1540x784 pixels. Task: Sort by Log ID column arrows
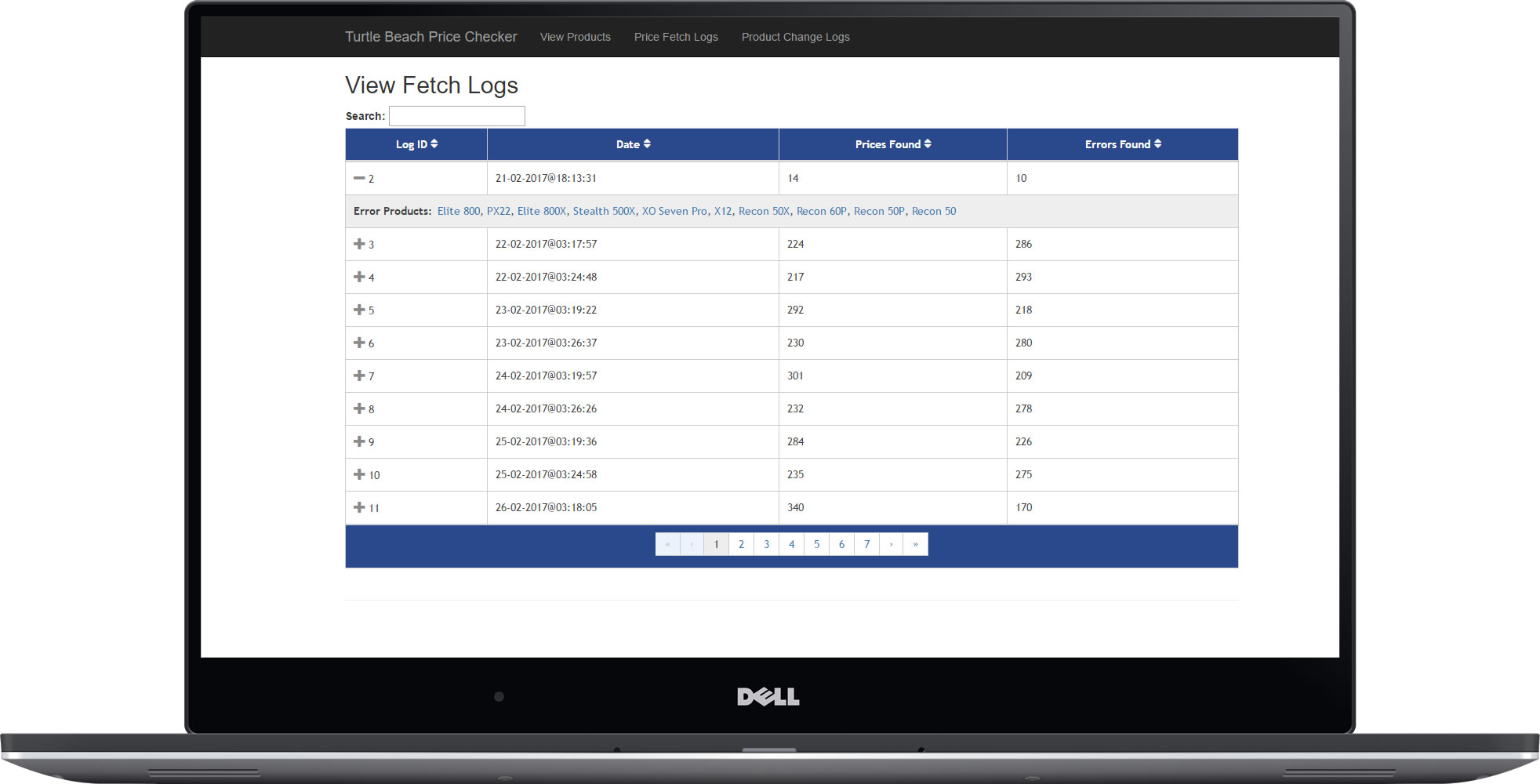click(x=434, y=144)
